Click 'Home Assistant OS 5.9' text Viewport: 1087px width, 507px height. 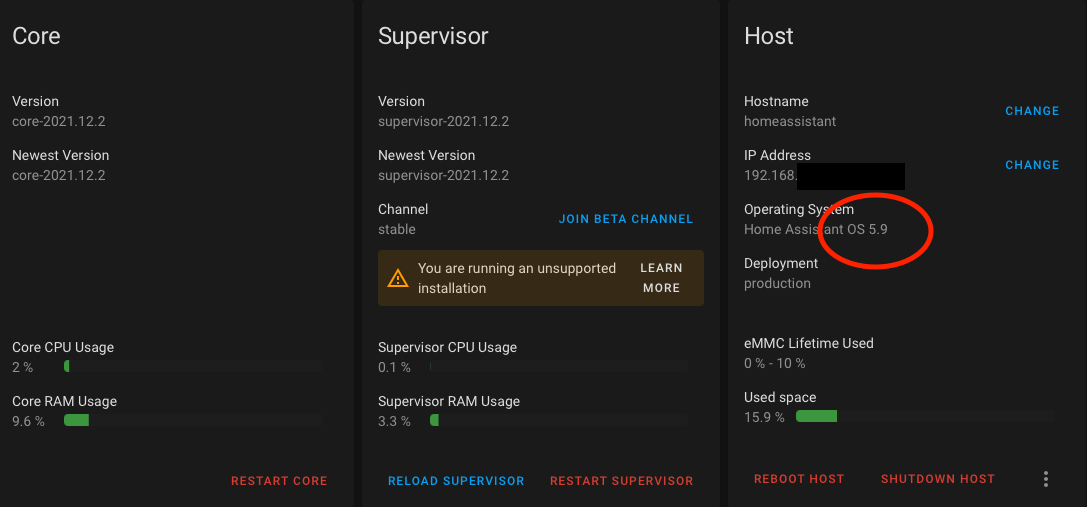coord(815,230)
